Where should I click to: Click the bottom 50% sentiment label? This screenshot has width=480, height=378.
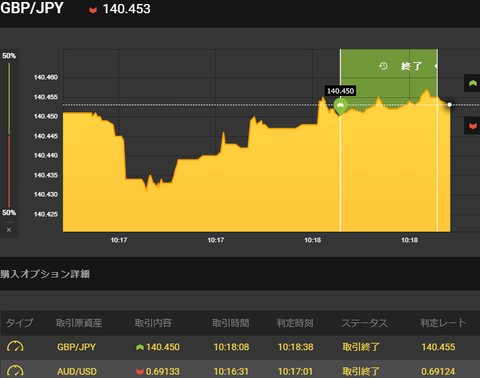click(9, 213)
